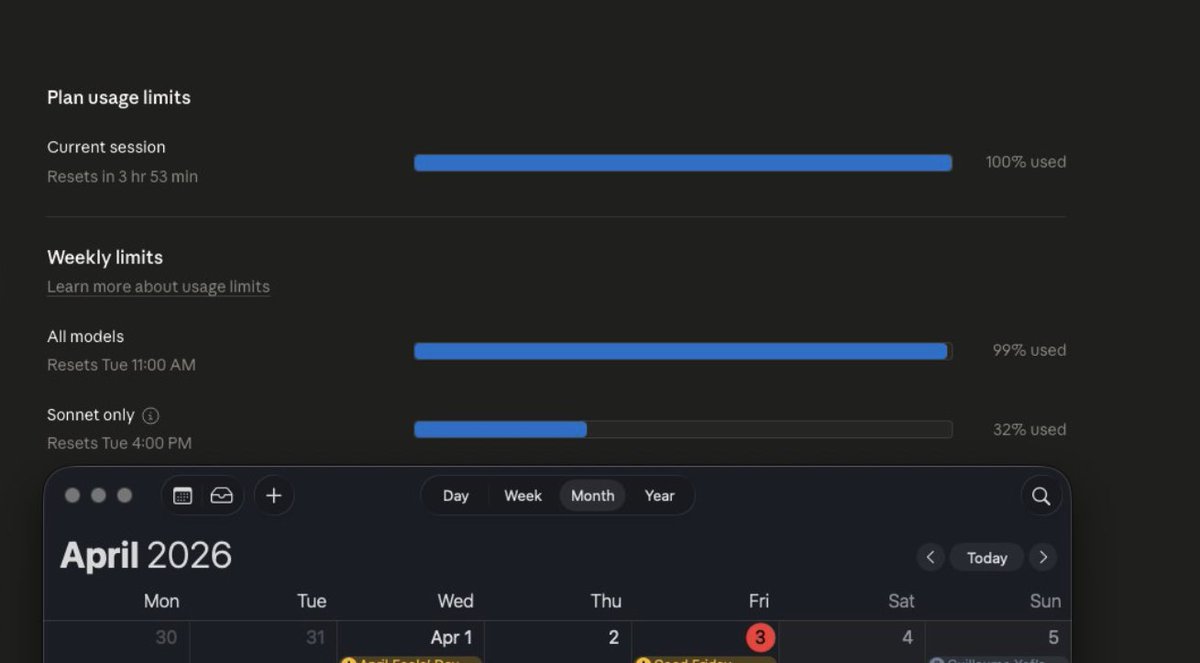Select Thursday 2 date in calendar
The image size is (1200, 663).
tap(613, 638)
